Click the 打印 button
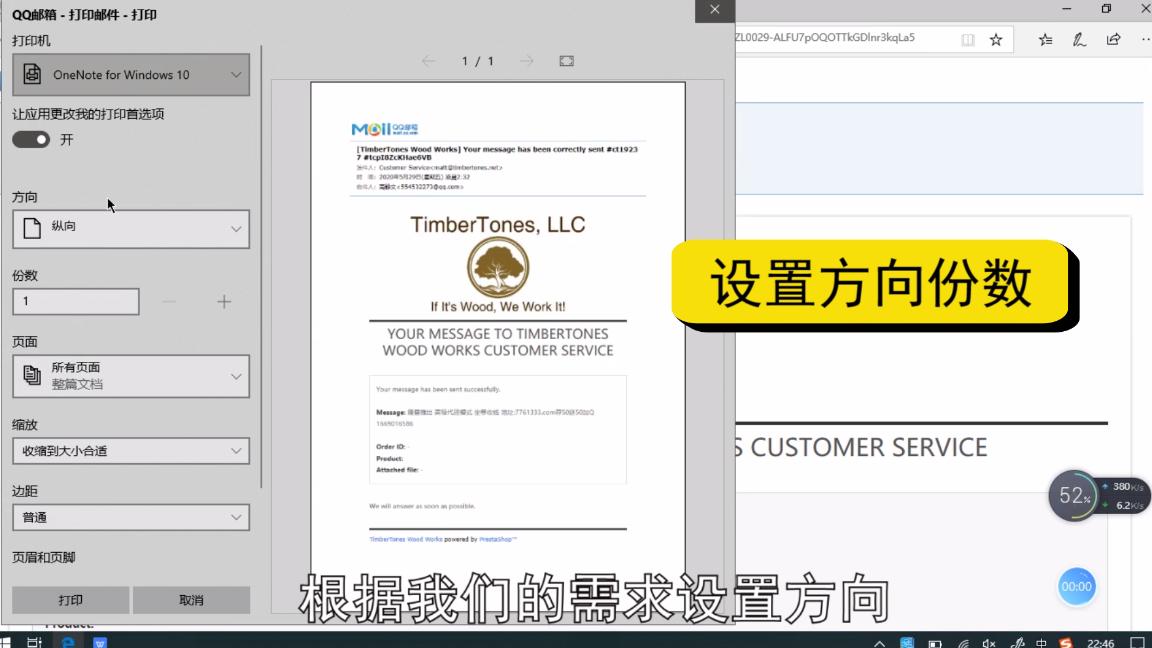The image size is (1152, 648). tap(71, 600)
